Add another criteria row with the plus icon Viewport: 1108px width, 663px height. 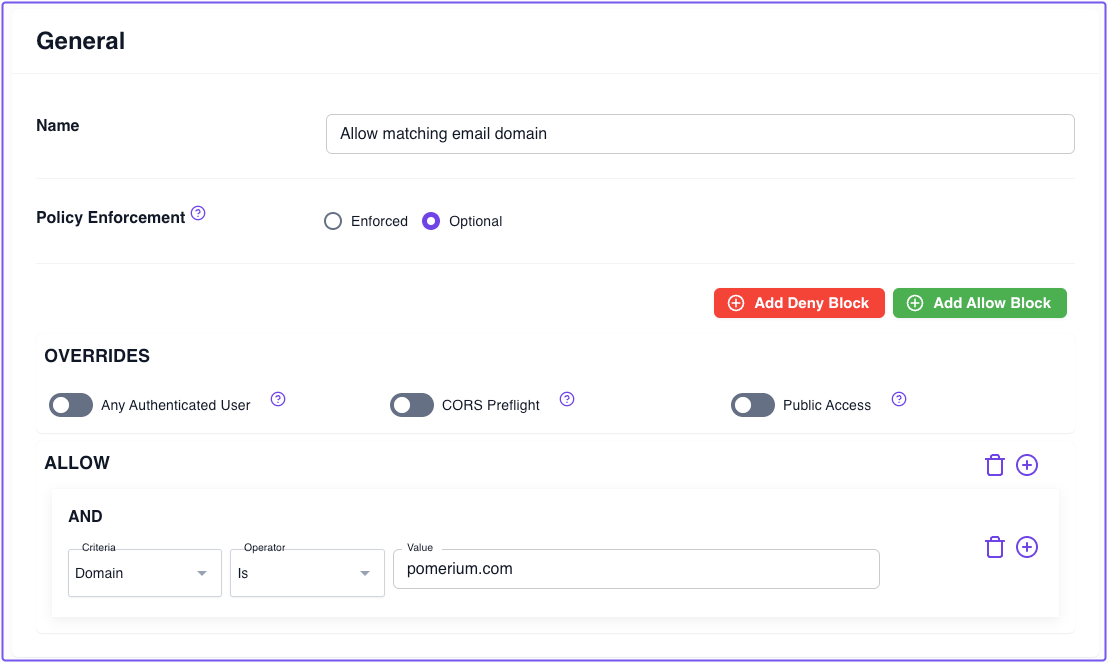click(1026, 547)
